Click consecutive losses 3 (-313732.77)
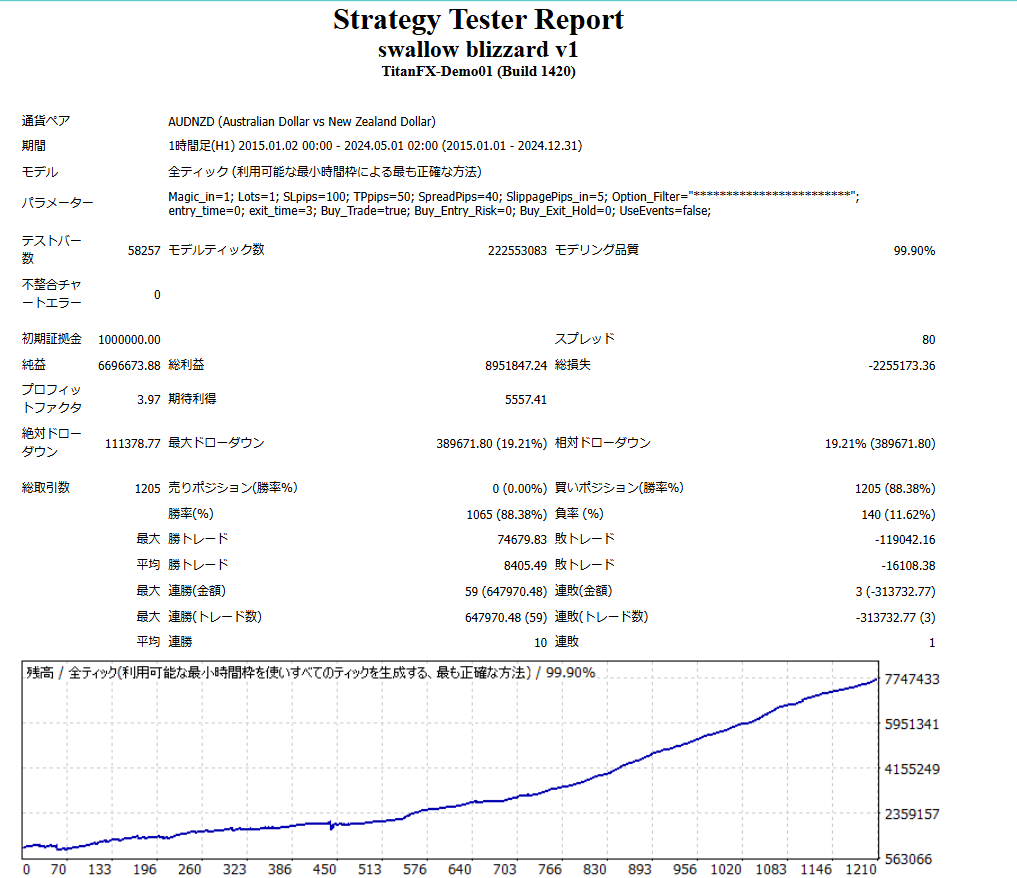1017x878 pixels. click(x=895, y=591)
